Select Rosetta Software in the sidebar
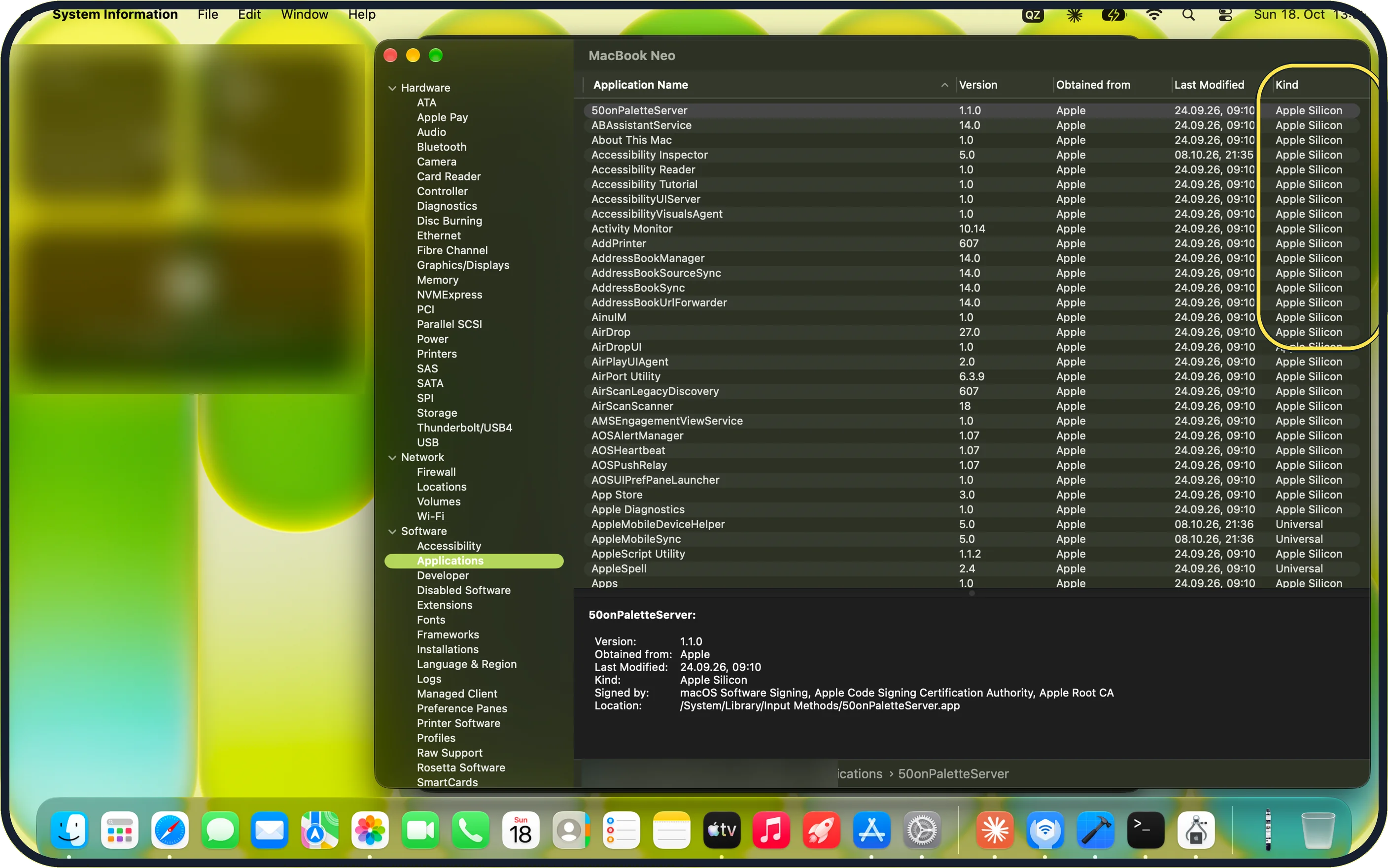 coord(460,768)
